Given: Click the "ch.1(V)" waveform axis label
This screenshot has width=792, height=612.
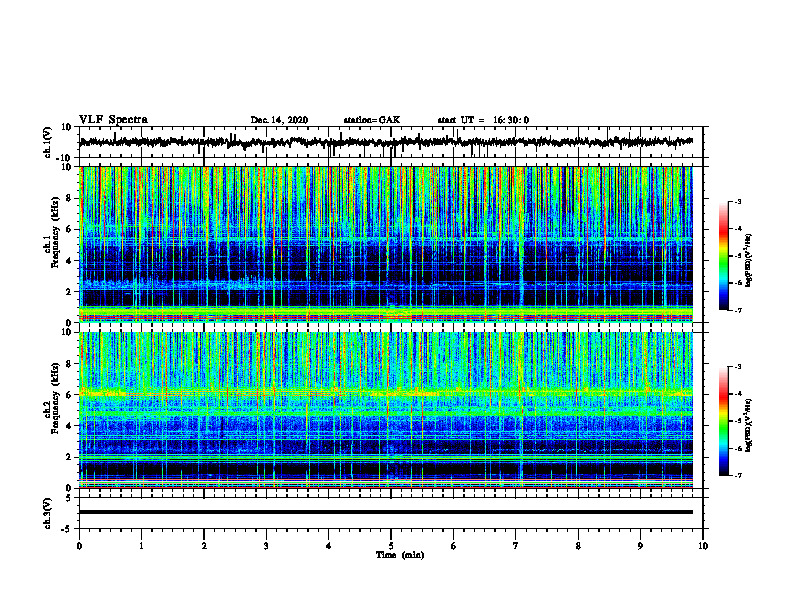Looking at the screenshot, I should tap(48, 142).
